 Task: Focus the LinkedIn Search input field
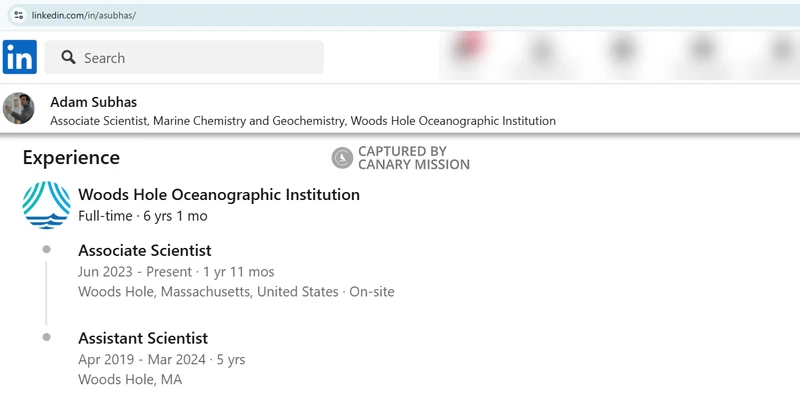(184, 57)
